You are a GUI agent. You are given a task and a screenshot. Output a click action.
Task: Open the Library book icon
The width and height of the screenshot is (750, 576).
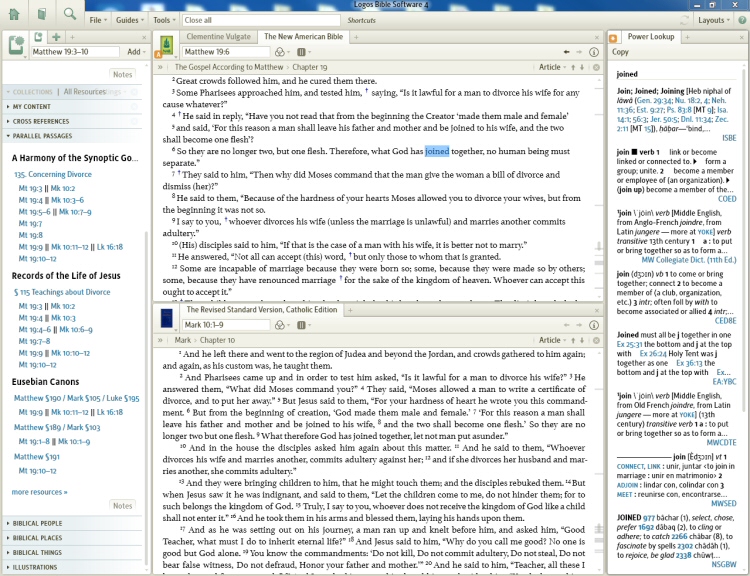[42, 14]
